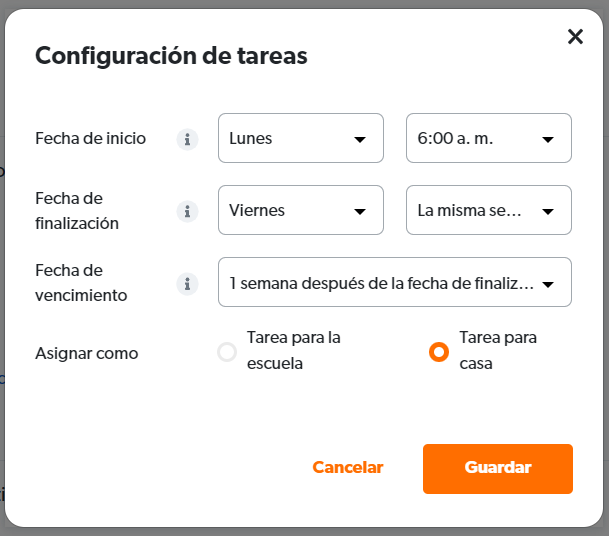Screen dimensions: 609x536
Task: Select the Tarea para la escuela radio button
Action: (x=227, y=352)
